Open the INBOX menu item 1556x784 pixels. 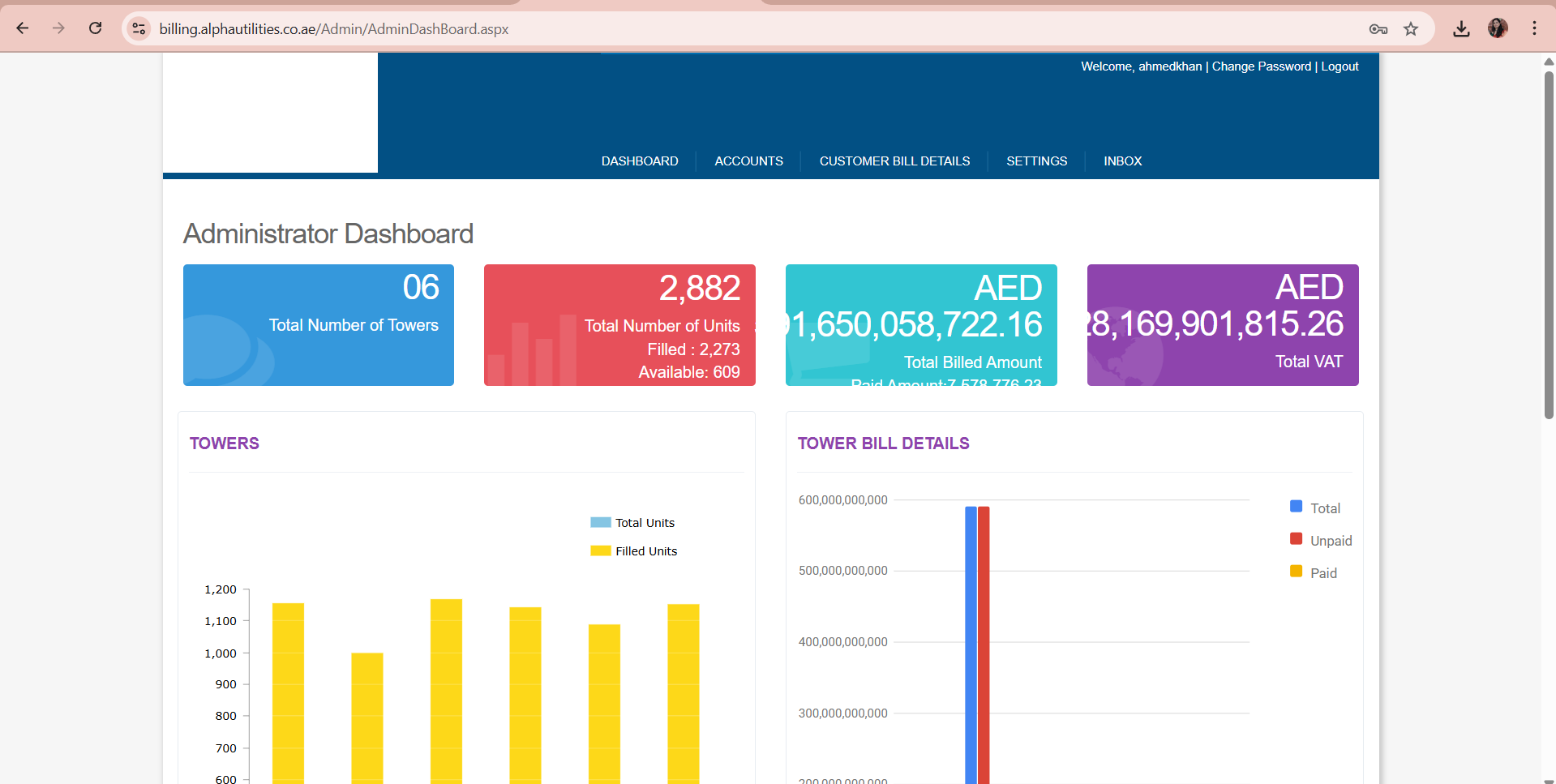1122,161
